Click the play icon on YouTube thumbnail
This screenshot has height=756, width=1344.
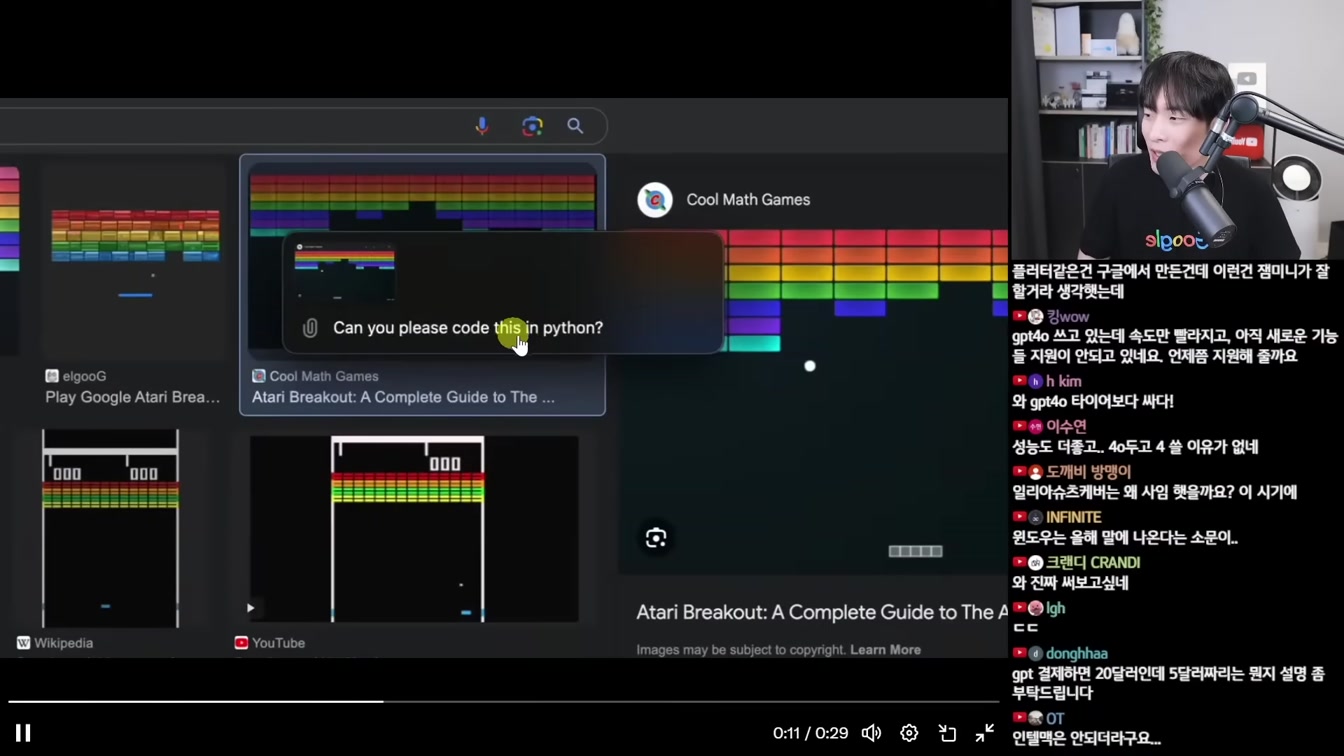pyautogui.click(x=250, y=608)
